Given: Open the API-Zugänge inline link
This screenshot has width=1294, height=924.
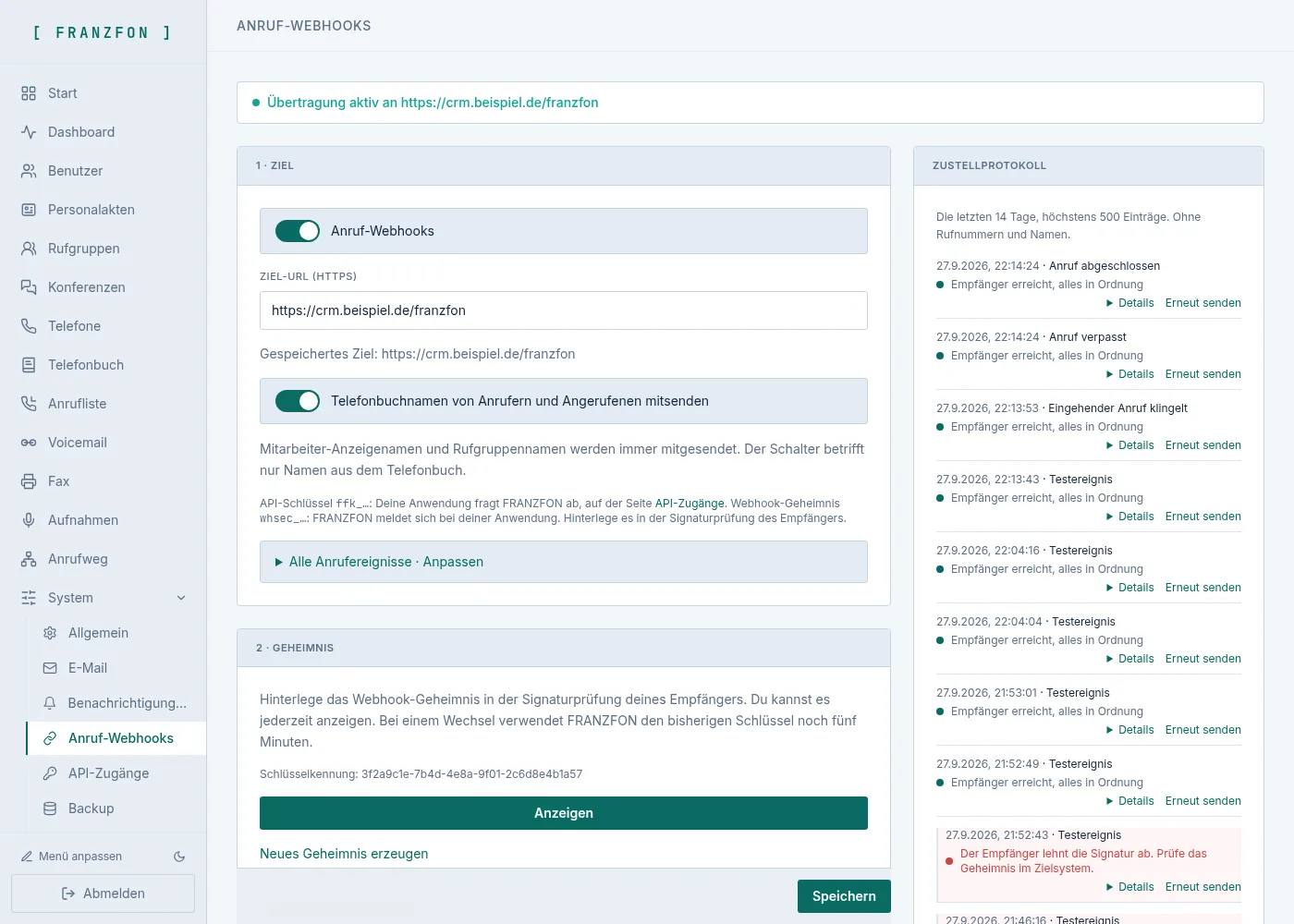Looking at the screenshot, I should [x=690, y=504].
